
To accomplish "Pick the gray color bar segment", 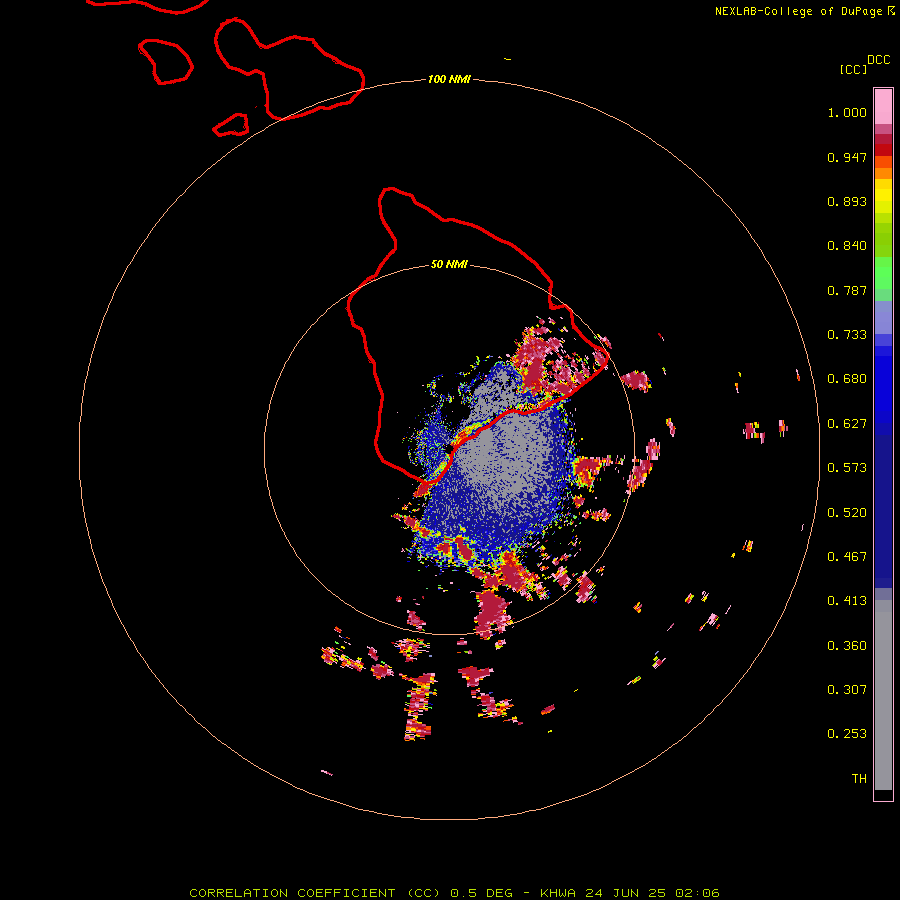I will [883, 695].
